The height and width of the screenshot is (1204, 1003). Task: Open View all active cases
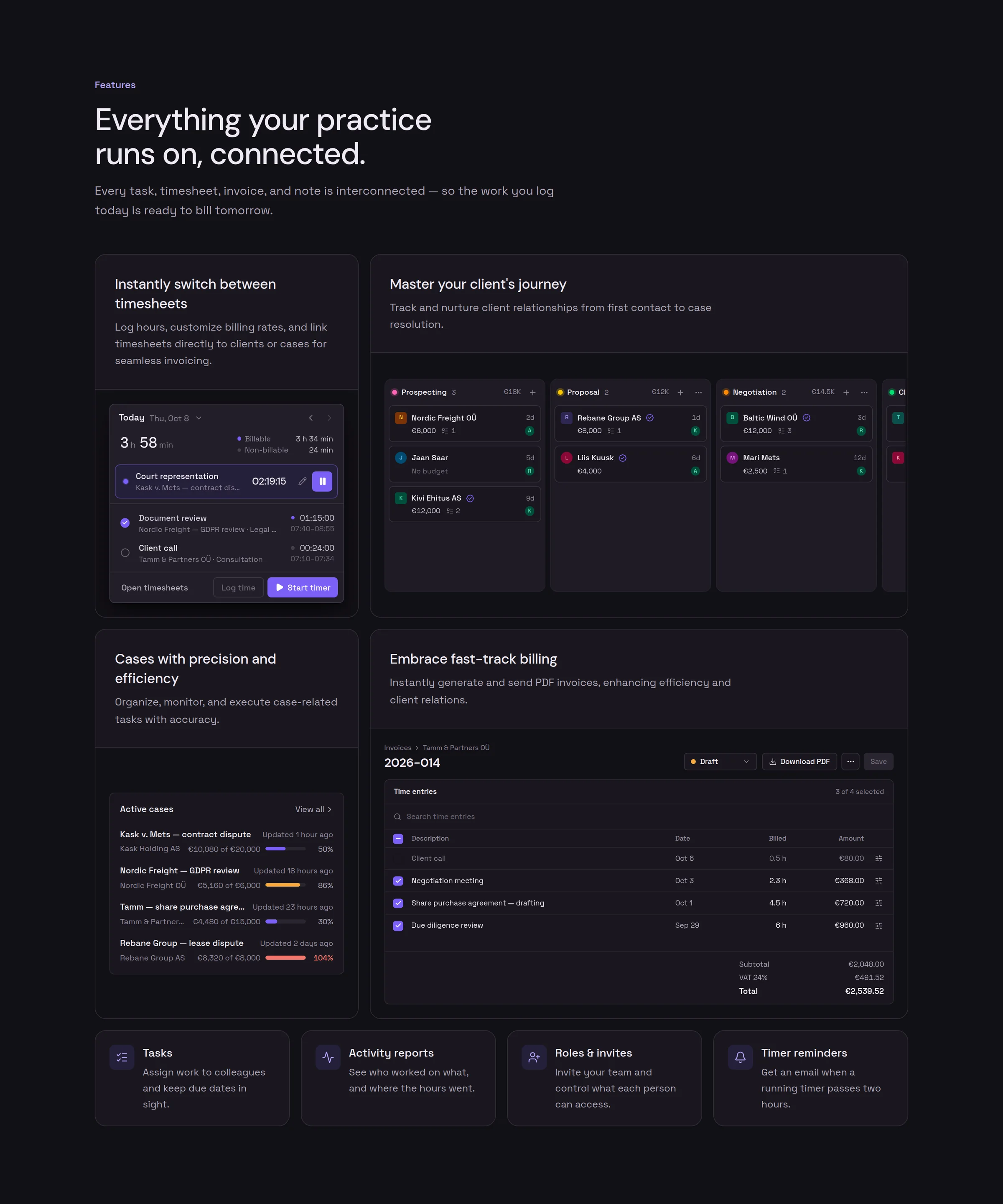(x=313, y=809)
